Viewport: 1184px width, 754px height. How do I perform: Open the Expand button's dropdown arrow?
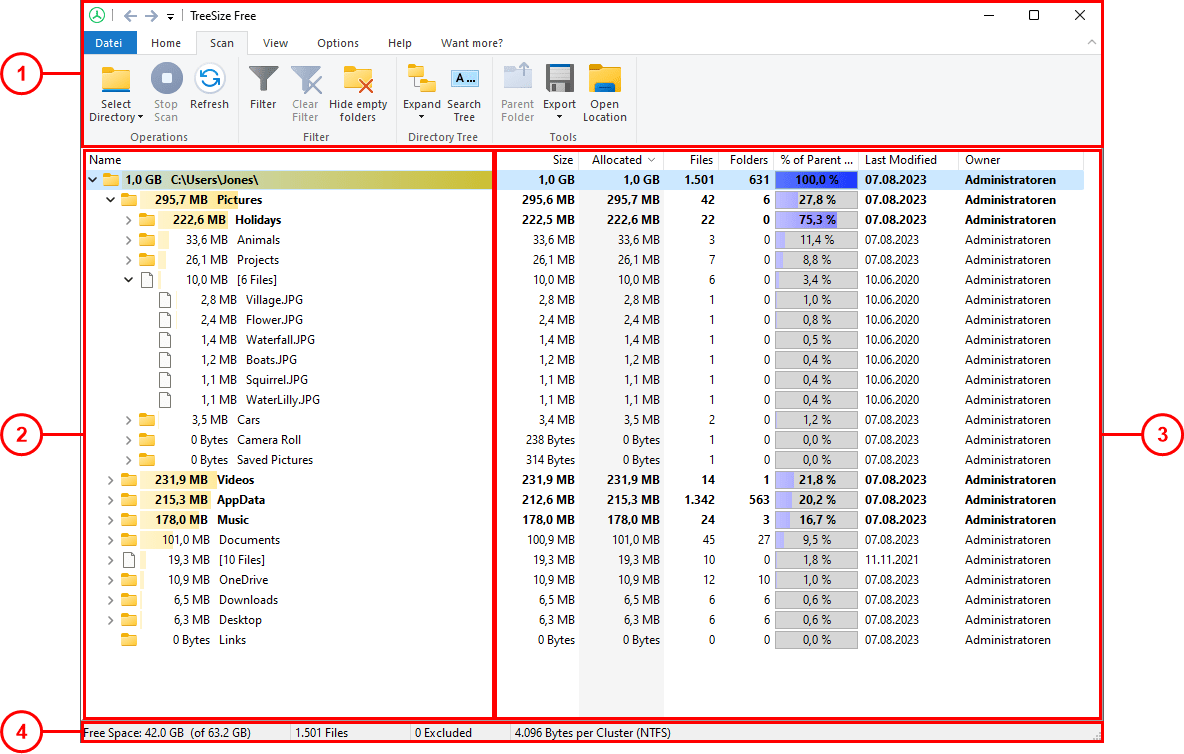(421, 117)
